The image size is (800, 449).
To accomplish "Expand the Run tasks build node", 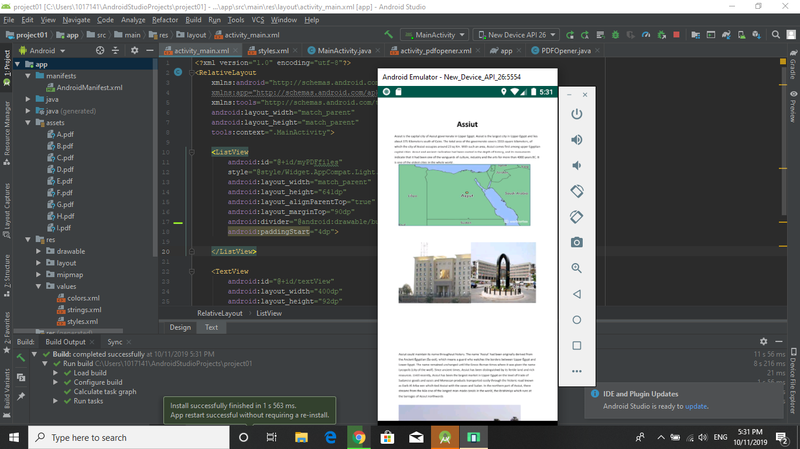I will click(54, 400).
